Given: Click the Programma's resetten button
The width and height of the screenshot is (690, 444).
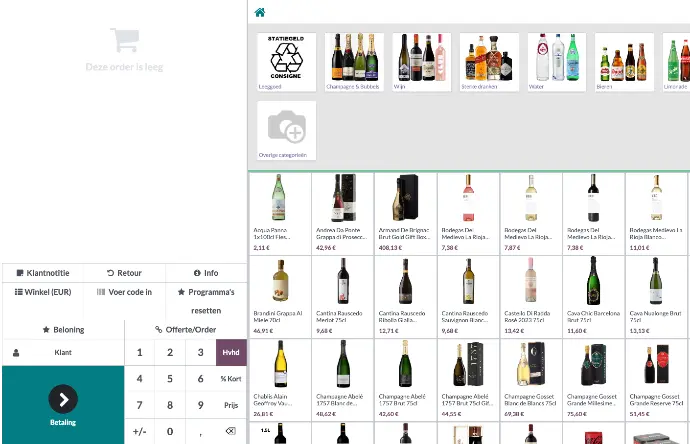Looking at the screenshot, I should click(205, 298).
